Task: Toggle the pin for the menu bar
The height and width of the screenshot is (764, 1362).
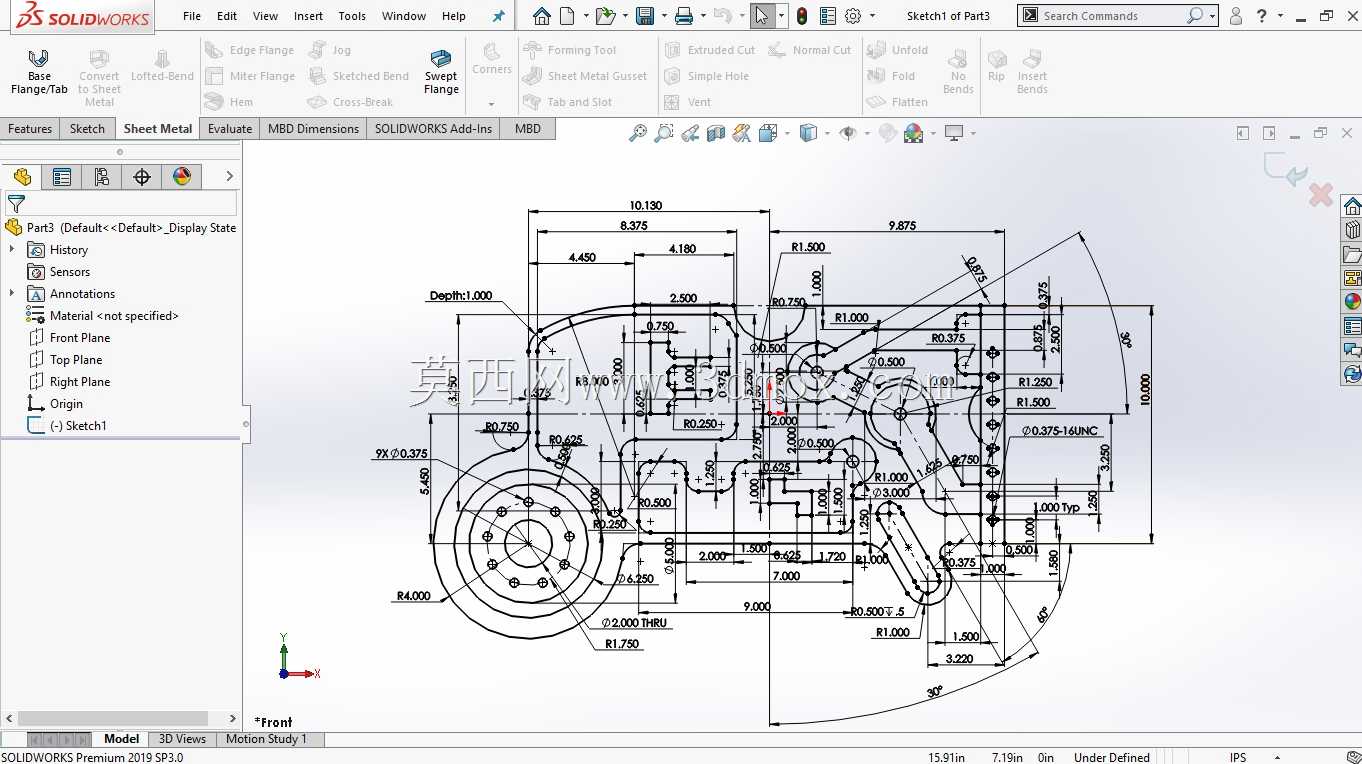Action: click(x=498, y=16)
